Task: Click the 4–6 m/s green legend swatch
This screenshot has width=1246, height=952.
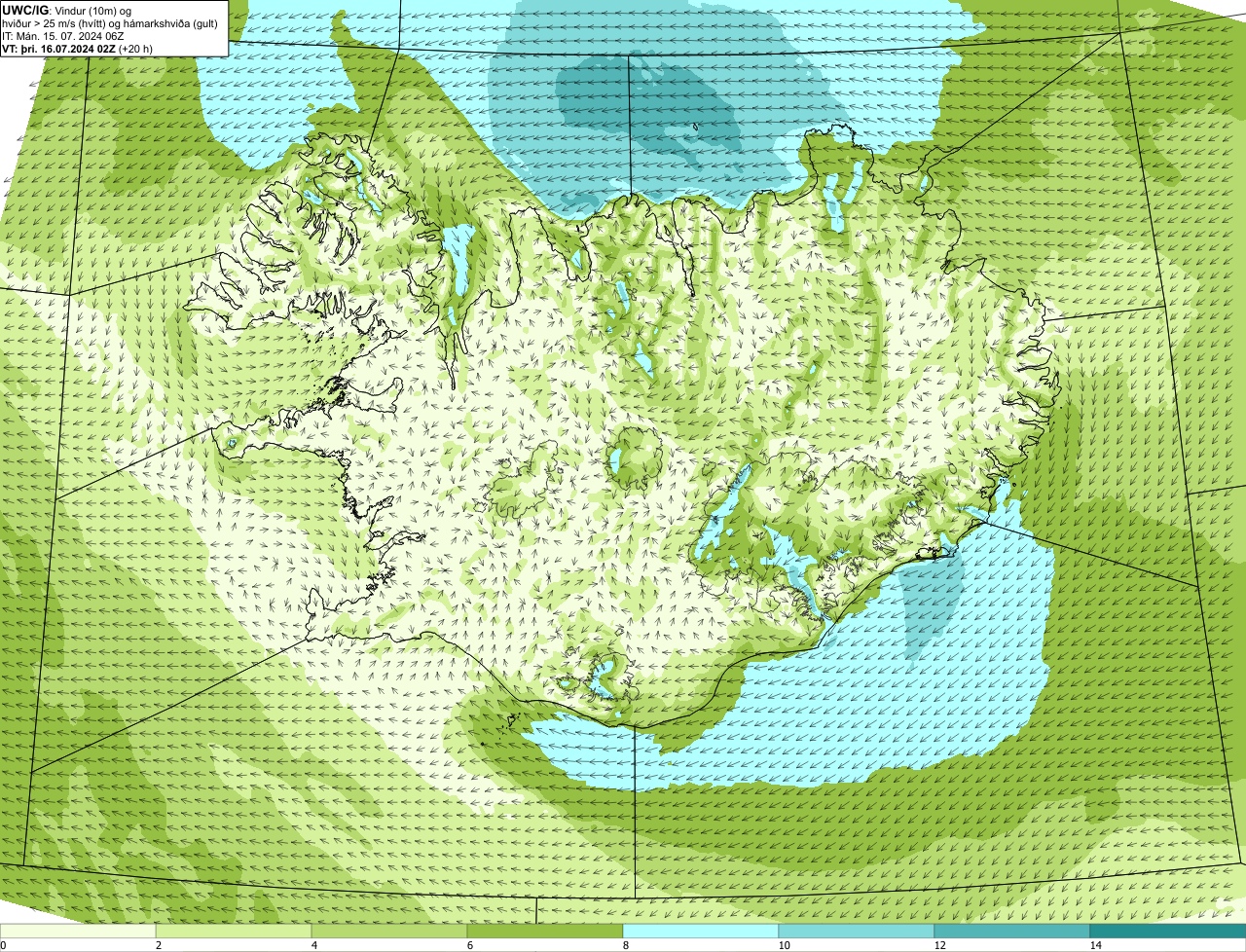Action: click(389, 931)
